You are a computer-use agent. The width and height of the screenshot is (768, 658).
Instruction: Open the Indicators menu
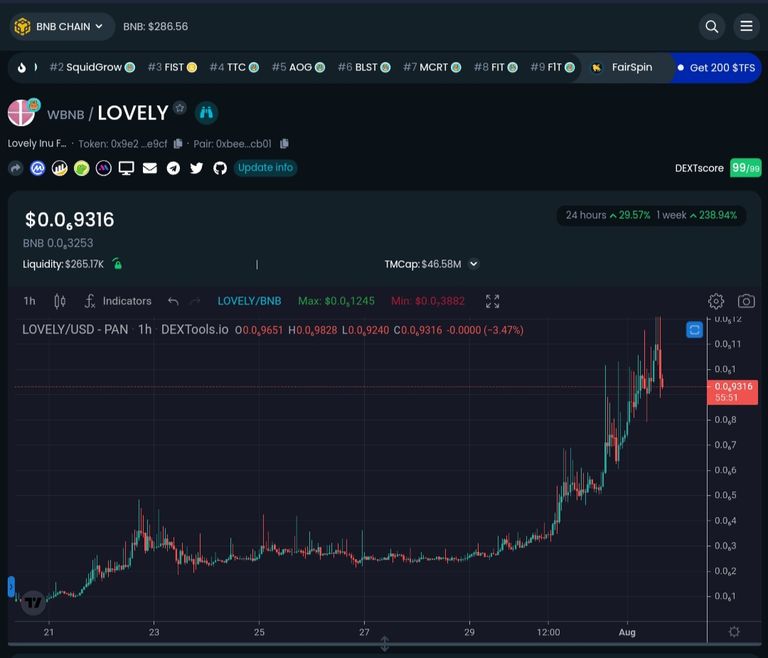118,301
